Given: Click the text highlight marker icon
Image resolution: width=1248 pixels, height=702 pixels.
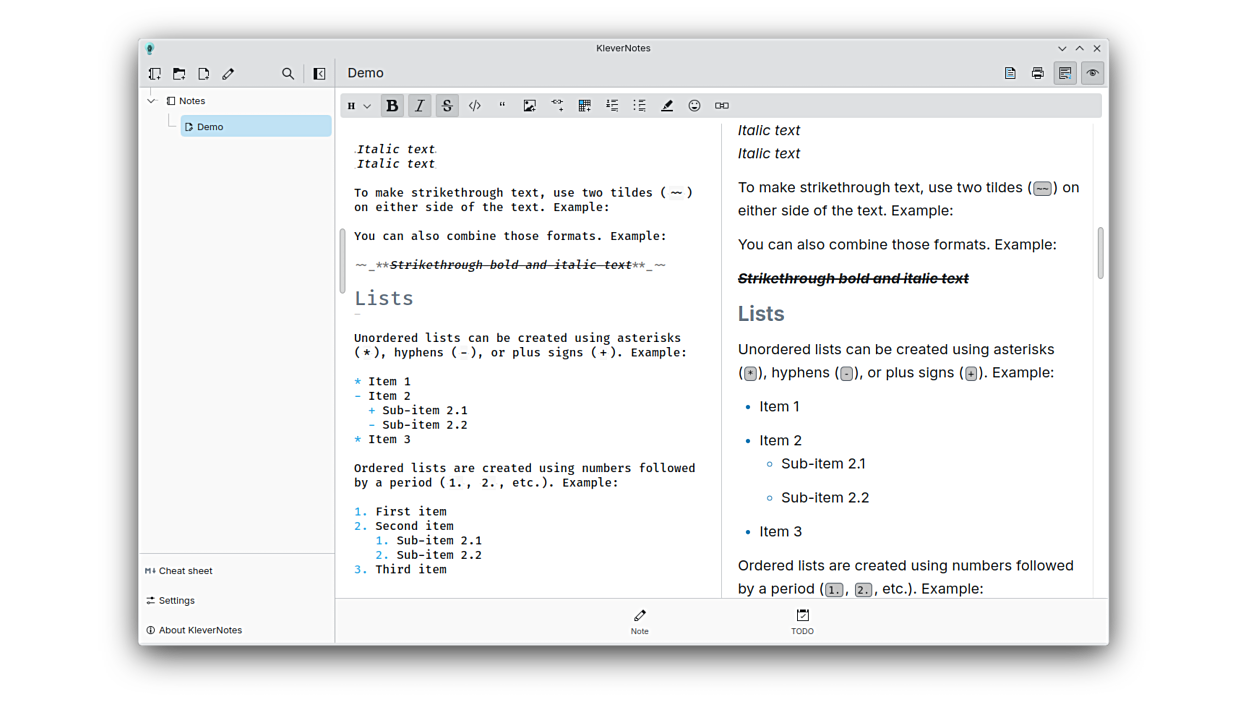Looking at the screenshot, I should tap(667, 106).
